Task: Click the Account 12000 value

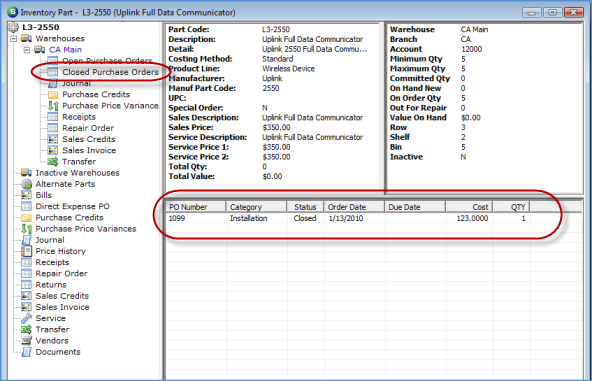Action: click(472, 49)
